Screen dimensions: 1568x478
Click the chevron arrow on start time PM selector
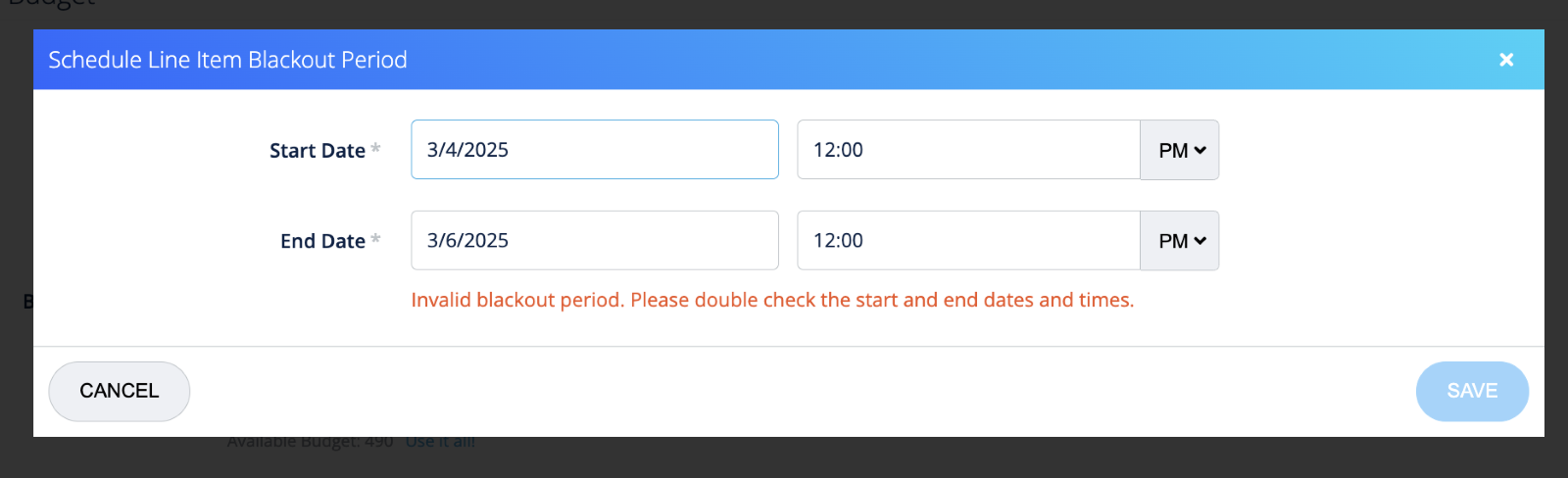coord(1200,150)
